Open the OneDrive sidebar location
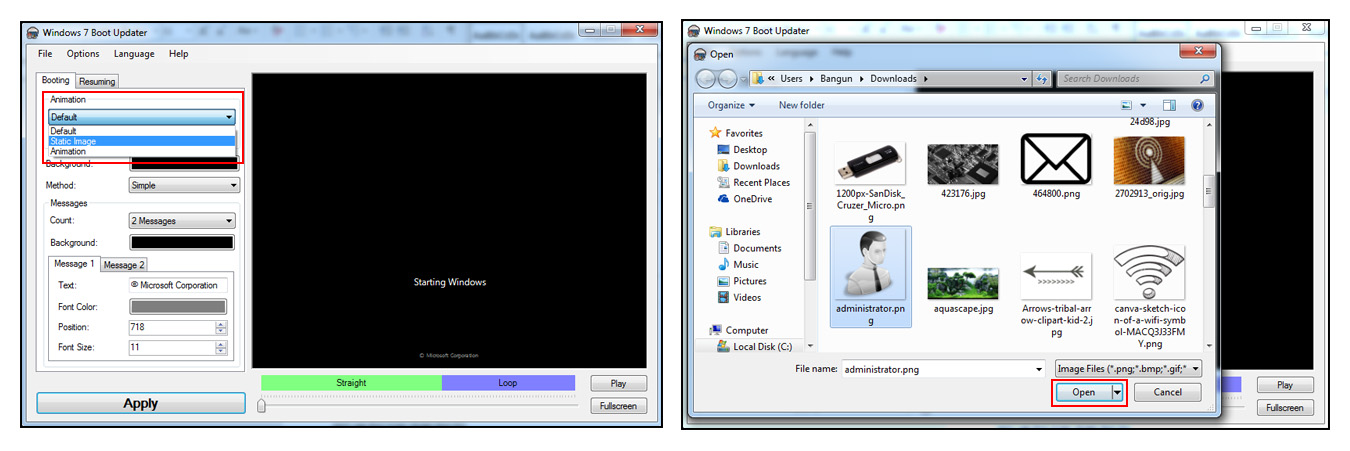 [752, 199]
